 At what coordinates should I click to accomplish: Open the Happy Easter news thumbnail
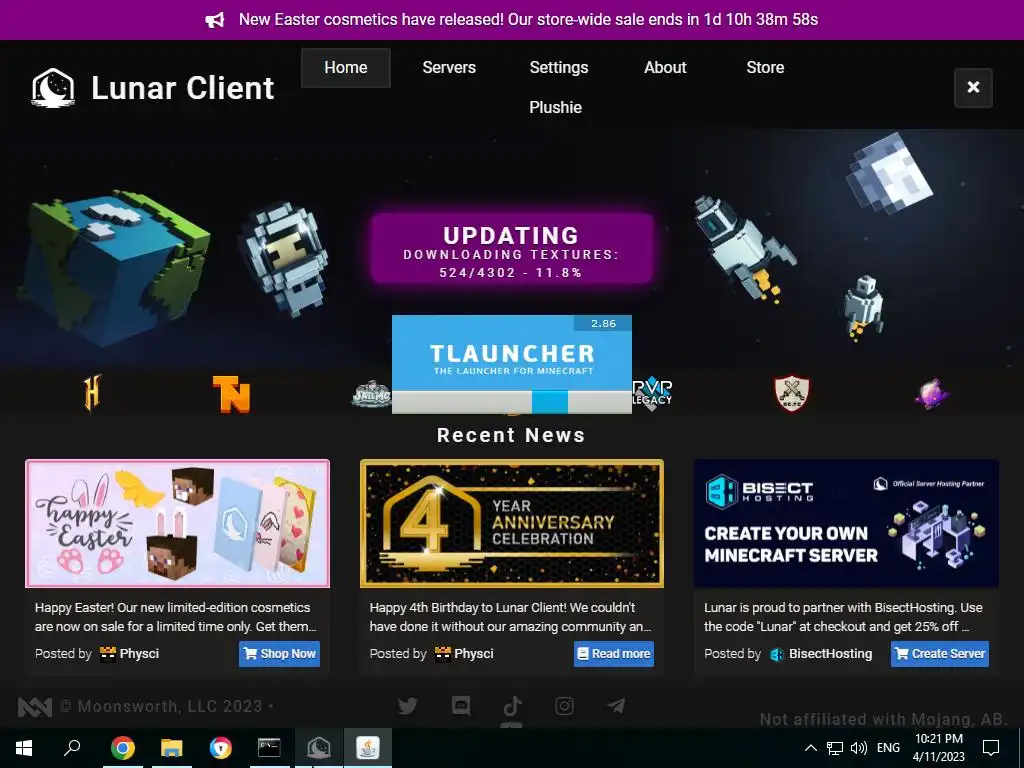coord(178,523)
